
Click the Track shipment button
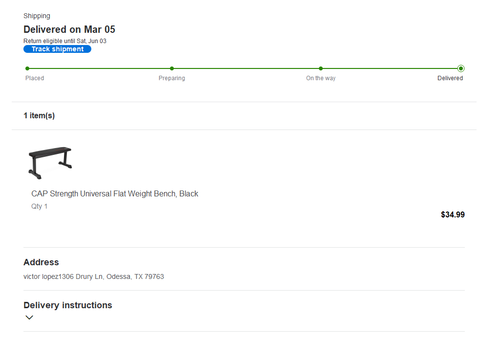(57, 49)
